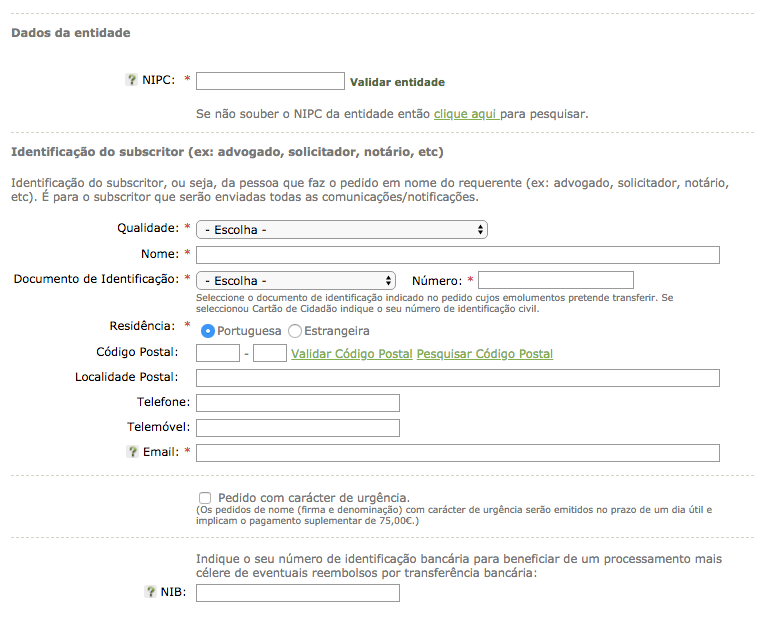Focus the first Código Postal box
Image resolution: width=761 pixels, height=623 pixels.
click(218, 353)
